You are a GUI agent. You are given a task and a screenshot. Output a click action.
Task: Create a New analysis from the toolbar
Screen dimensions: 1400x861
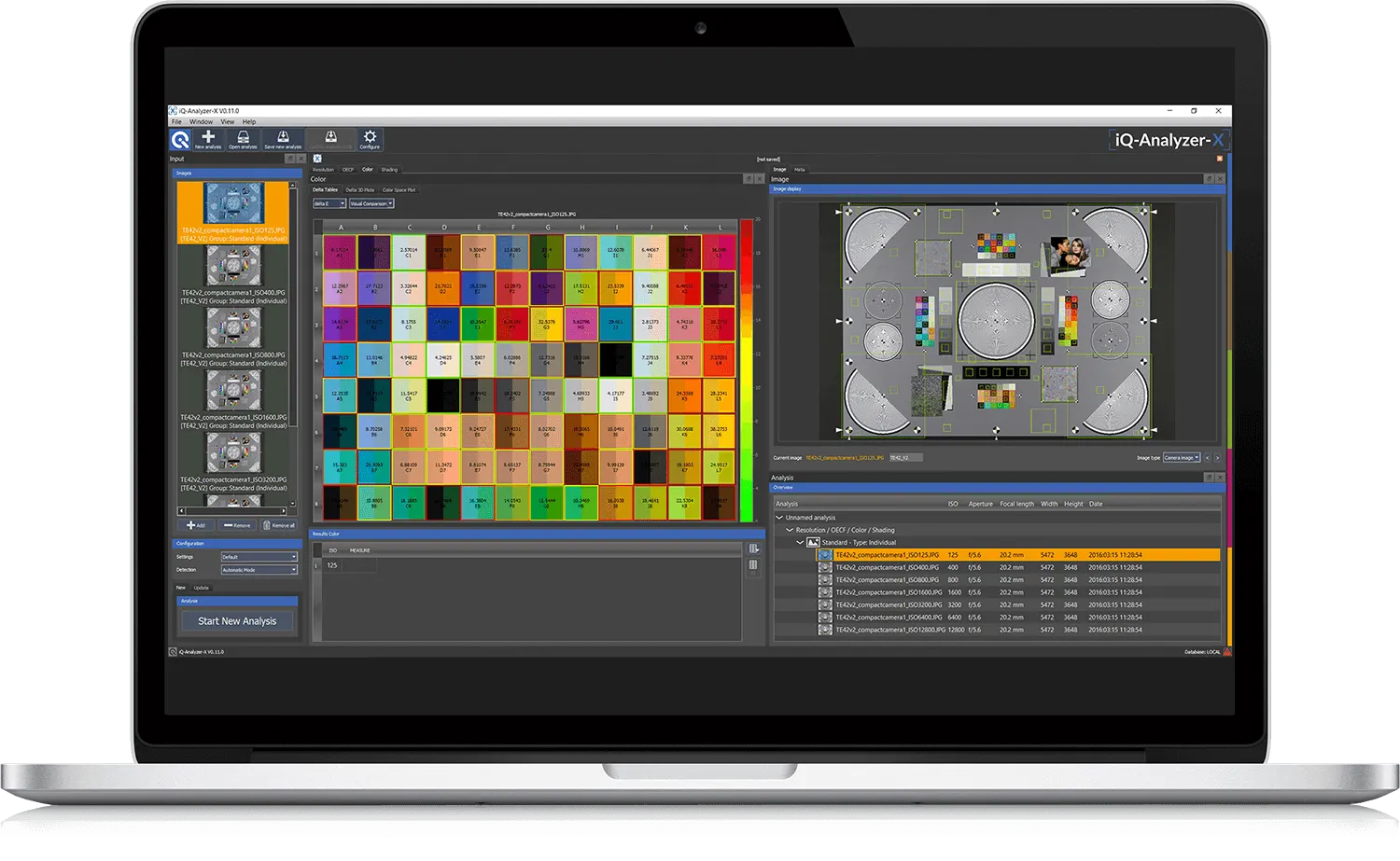208,140
